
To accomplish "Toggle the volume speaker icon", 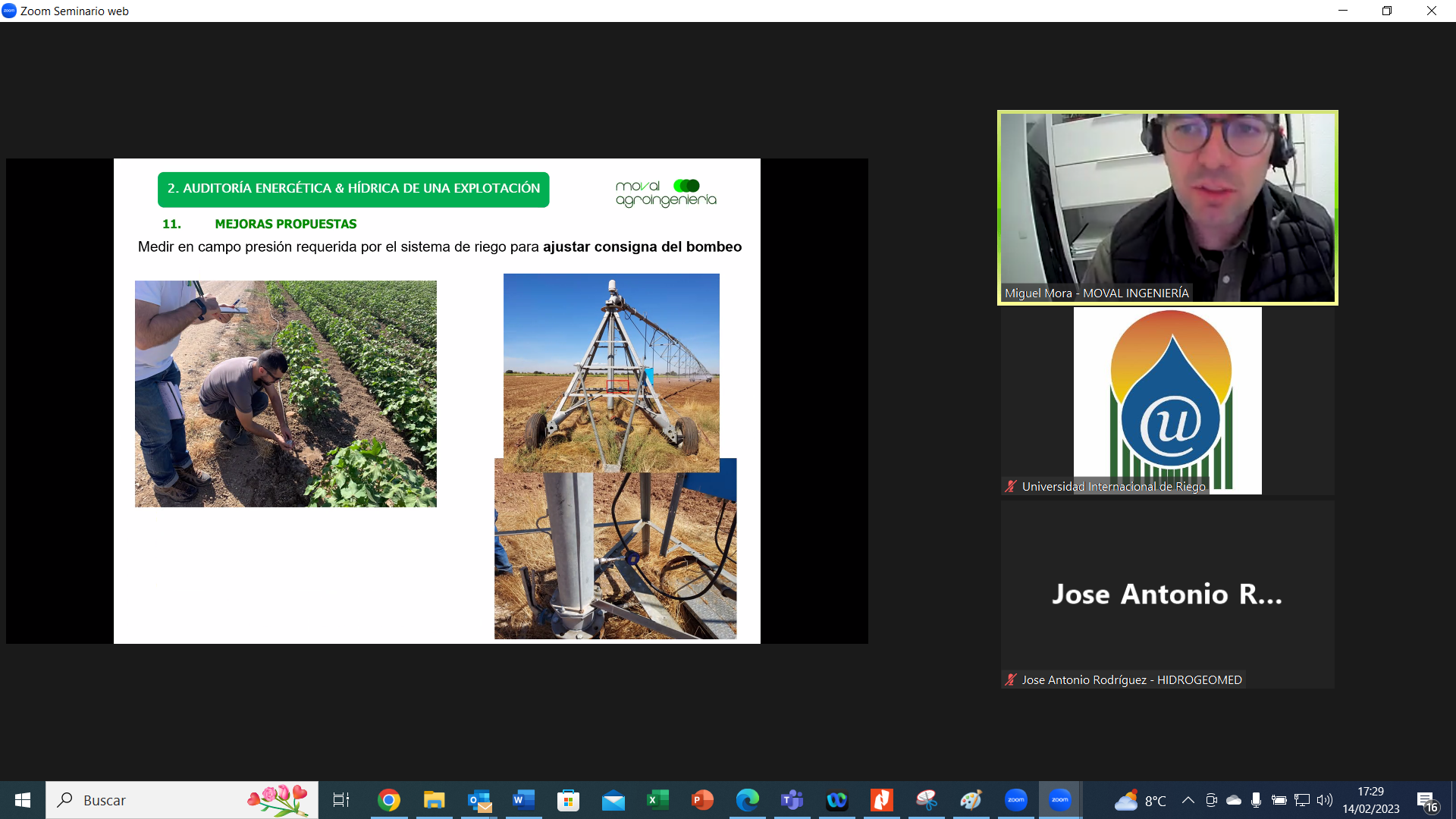I will click(1324, 800).
